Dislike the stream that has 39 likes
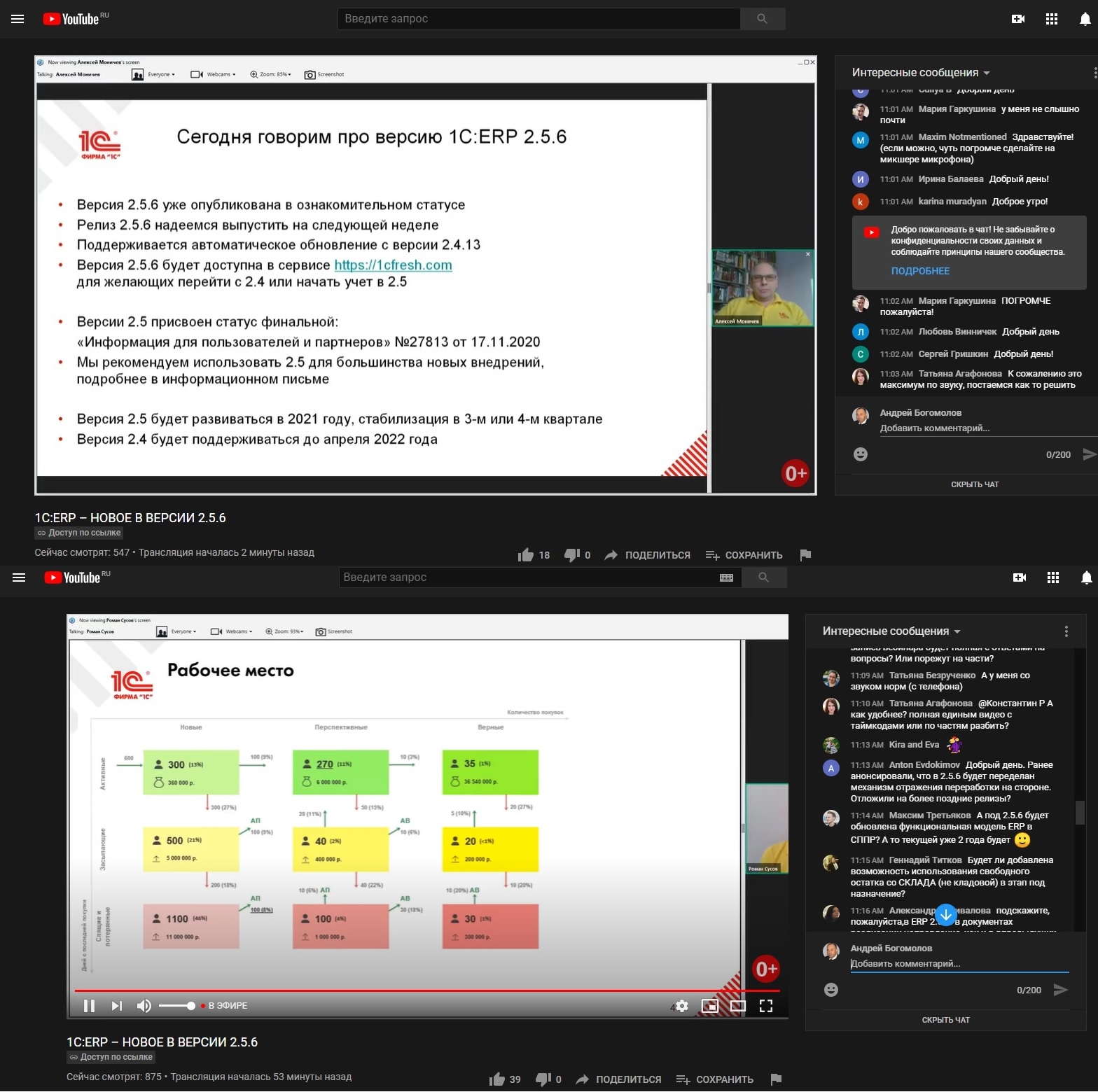The width and height of the screenshot is (1098, 1092). point(543,1079)
